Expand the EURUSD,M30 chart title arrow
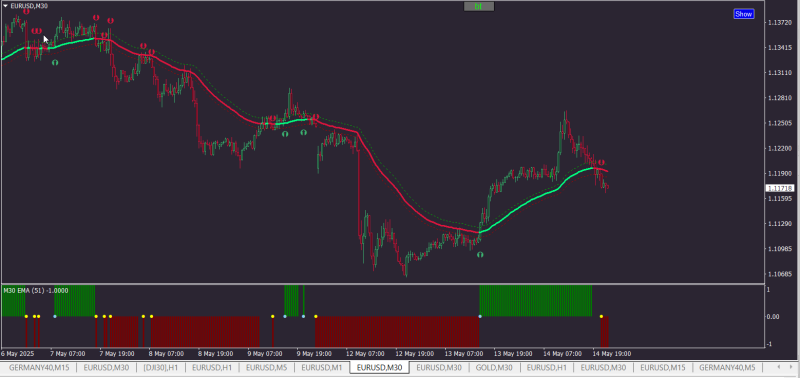 pyautogui.click(x=6, y=6)
